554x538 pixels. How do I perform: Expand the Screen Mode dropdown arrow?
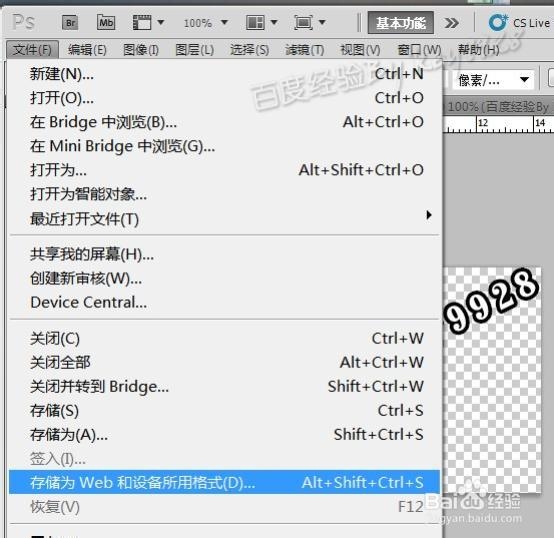pyautogui.click(x=322, y=23)
